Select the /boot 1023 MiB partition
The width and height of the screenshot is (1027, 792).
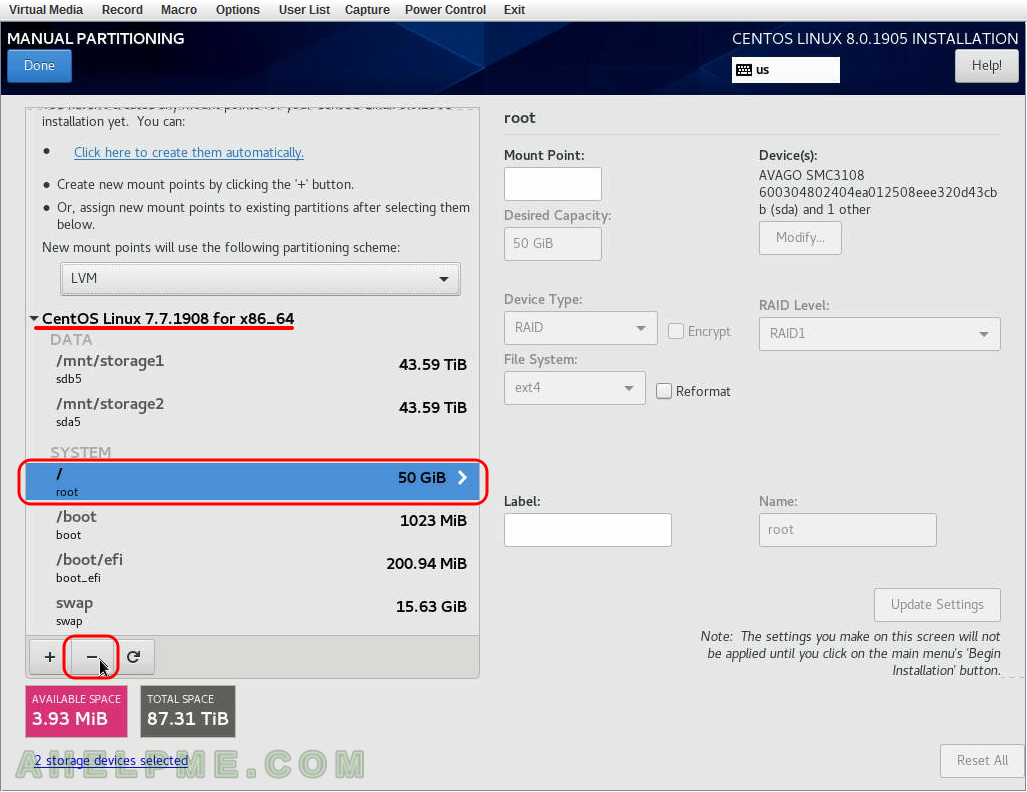point(253,525)
